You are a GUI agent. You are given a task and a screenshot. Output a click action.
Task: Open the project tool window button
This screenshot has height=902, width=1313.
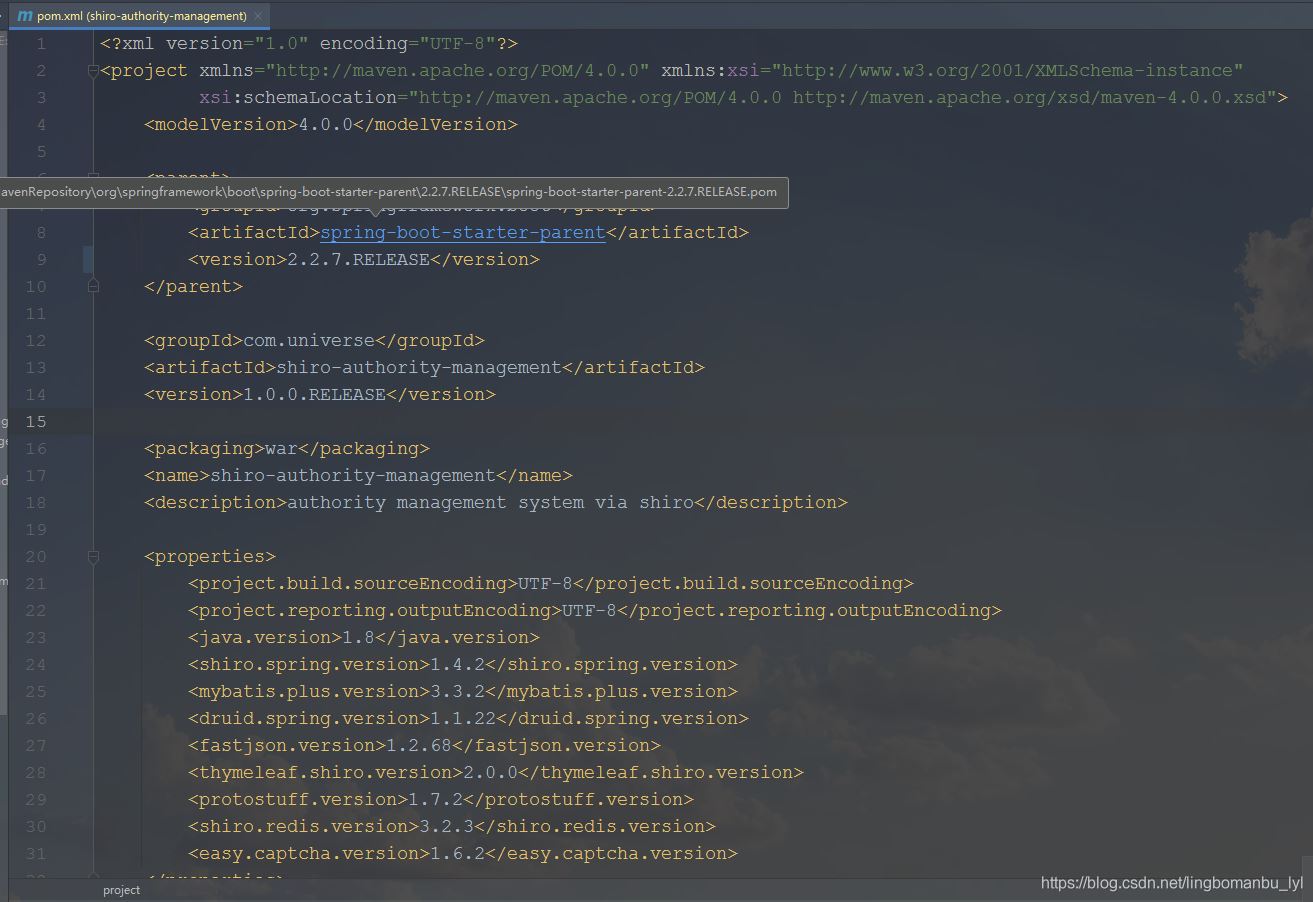pyautogui.click(x=120, y=889)
